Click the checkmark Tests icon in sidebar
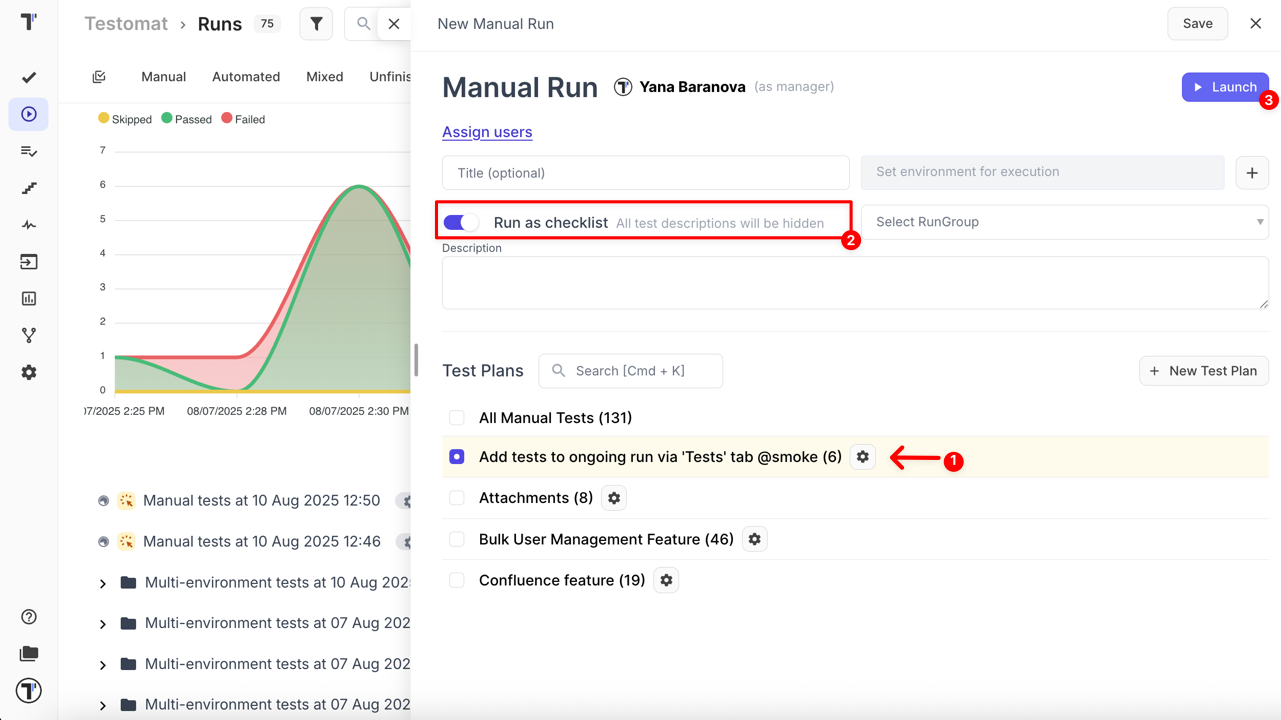 29,77
